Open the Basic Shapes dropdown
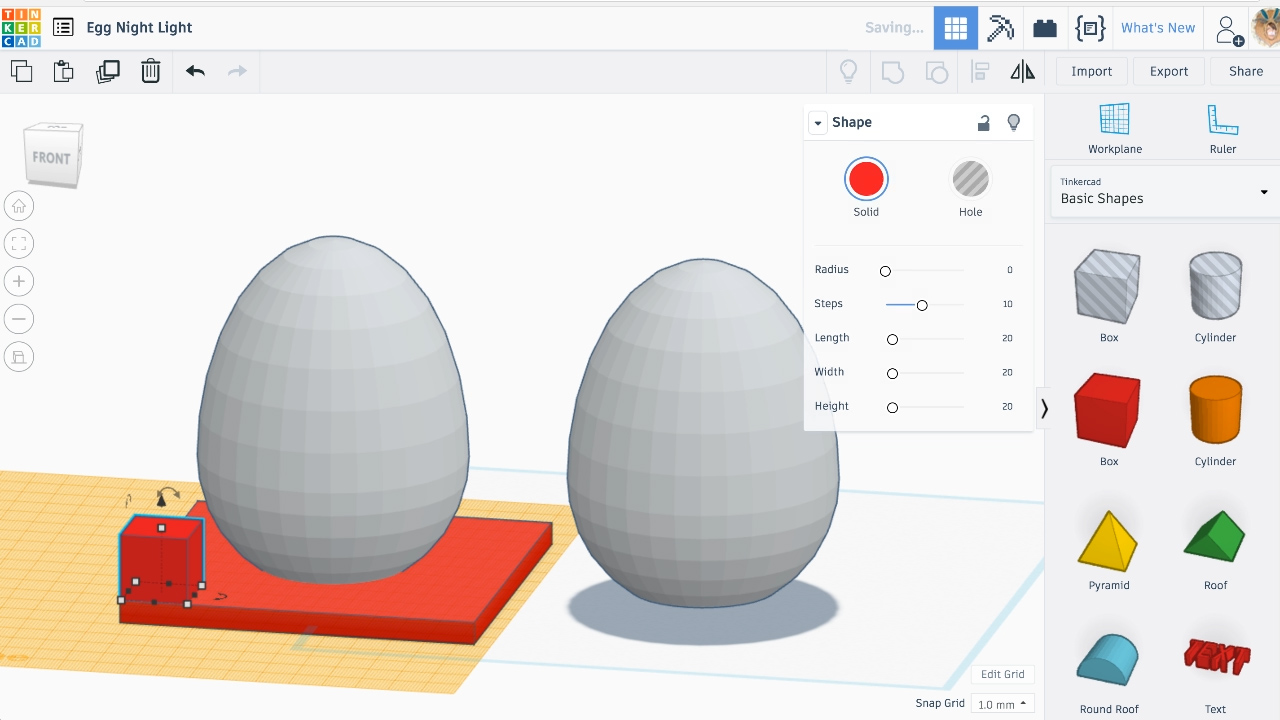Screen dimensions: 1280x720 pyautogui.click(x=1161, y=192)
